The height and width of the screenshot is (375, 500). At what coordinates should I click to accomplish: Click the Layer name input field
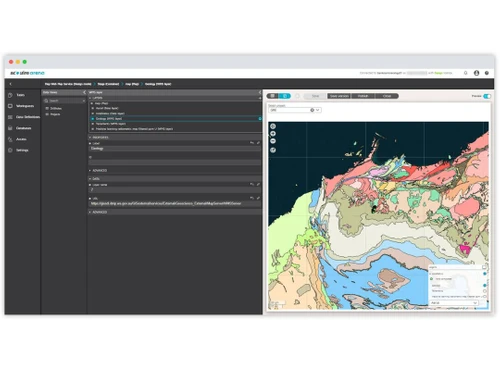tap(175, 190)
